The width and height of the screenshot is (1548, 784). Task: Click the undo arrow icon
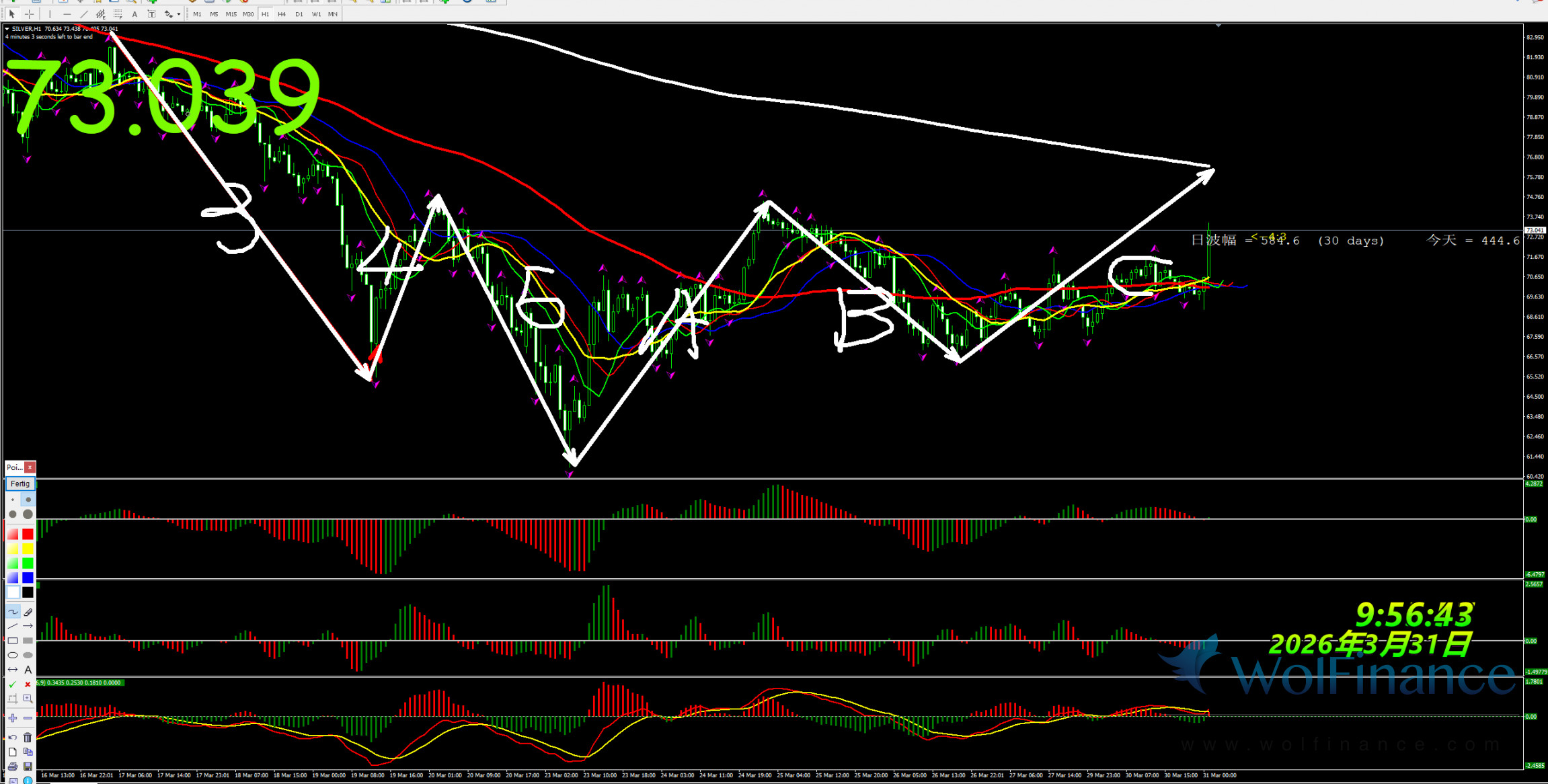coord(13,738)
